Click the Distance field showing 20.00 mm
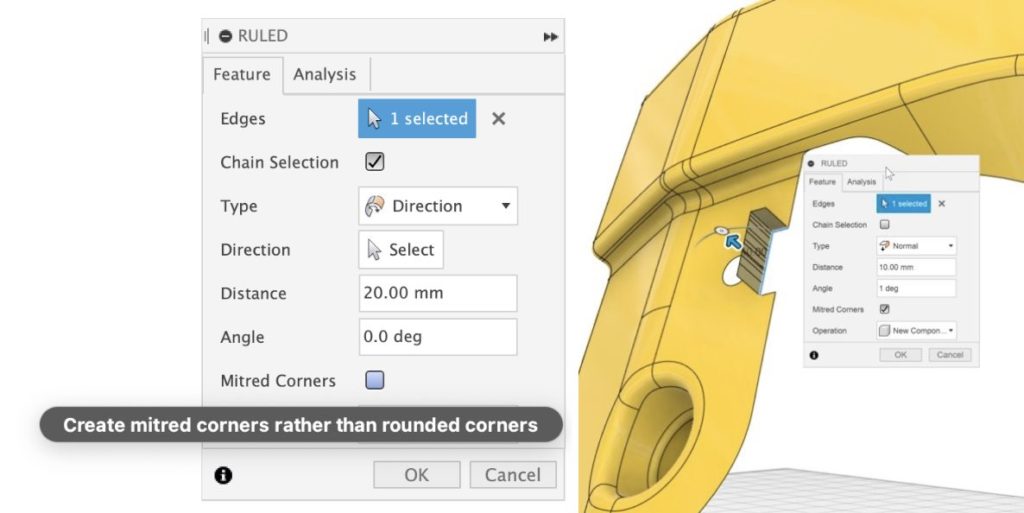1024x513 pixels. (x=438, y=294)
